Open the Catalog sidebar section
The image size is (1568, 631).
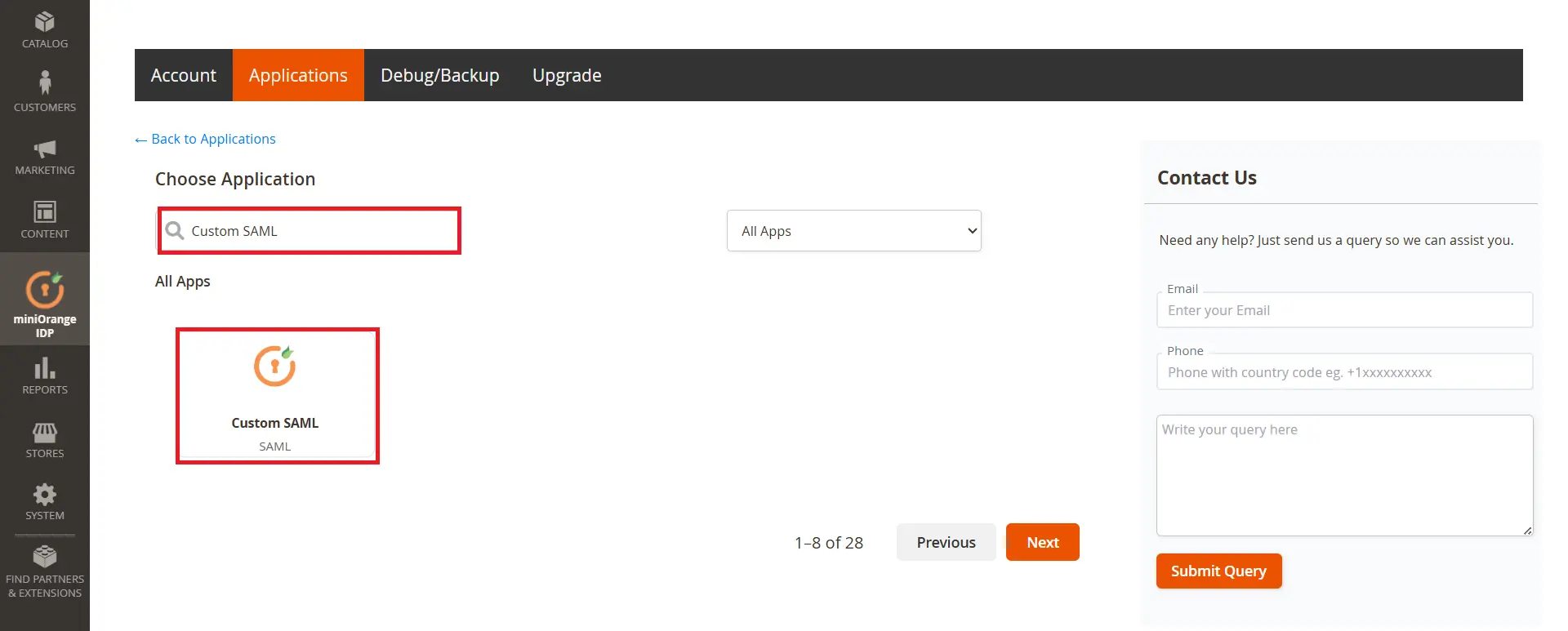[x=45, y=29]
